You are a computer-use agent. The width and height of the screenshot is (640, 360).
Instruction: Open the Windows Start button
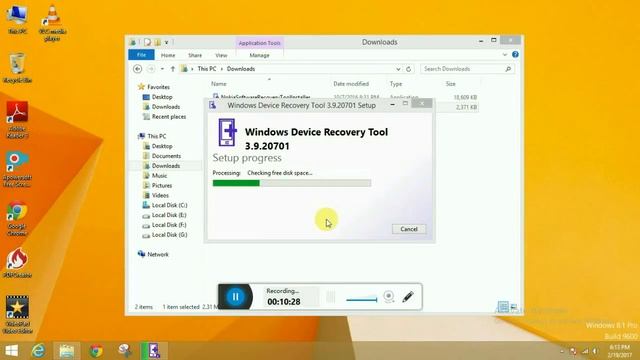click(11, 351)
